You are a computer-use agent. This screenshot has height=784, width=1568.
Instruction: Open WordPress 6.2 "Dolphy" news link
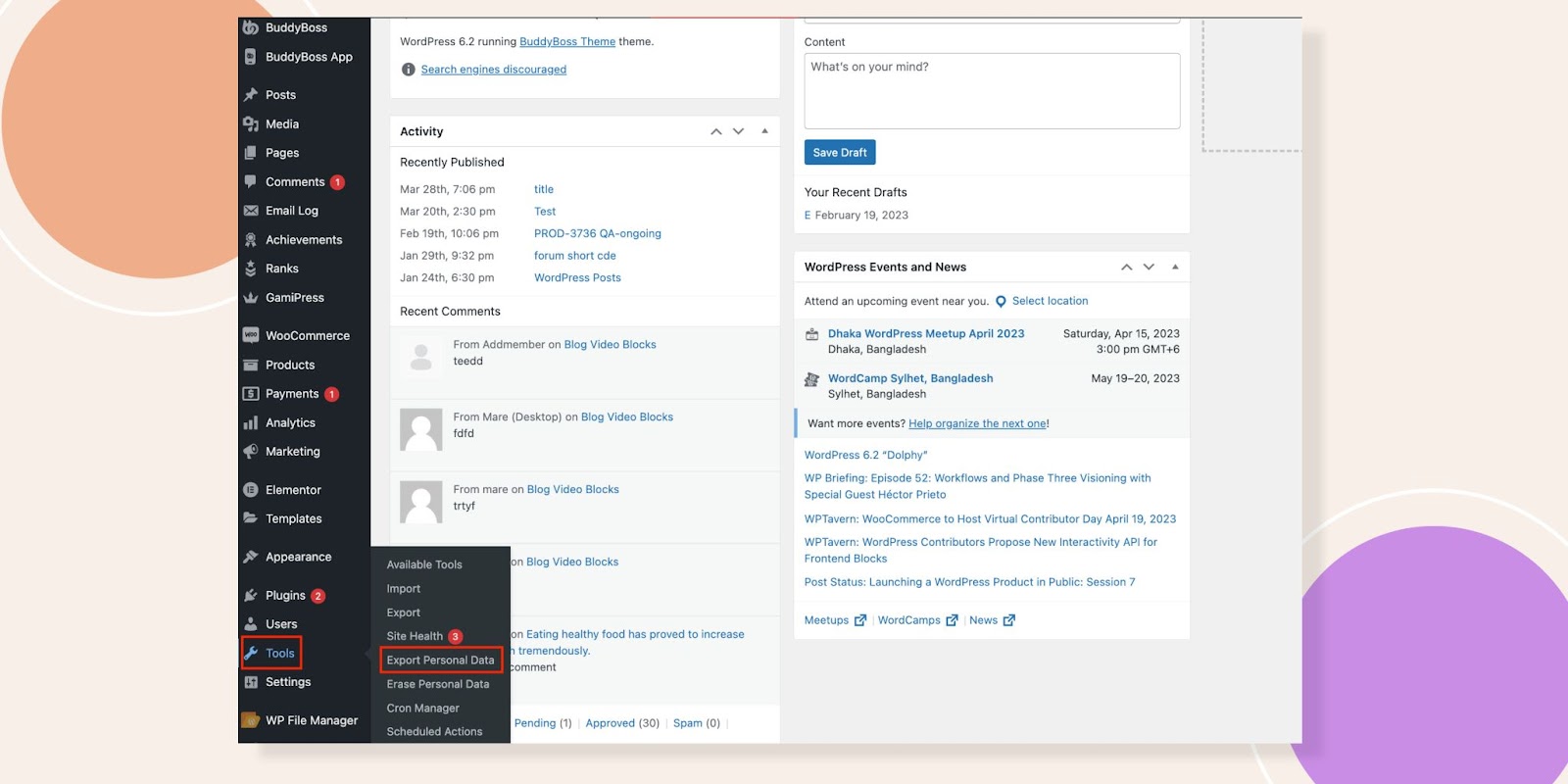[x=866, y=456]
